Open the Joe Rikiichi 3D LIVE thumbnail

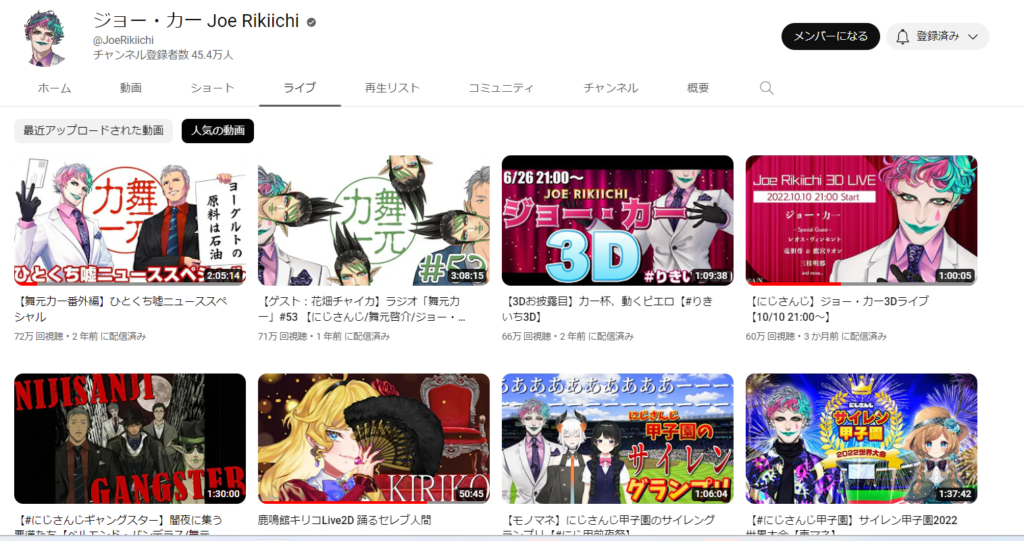point(861,220)
